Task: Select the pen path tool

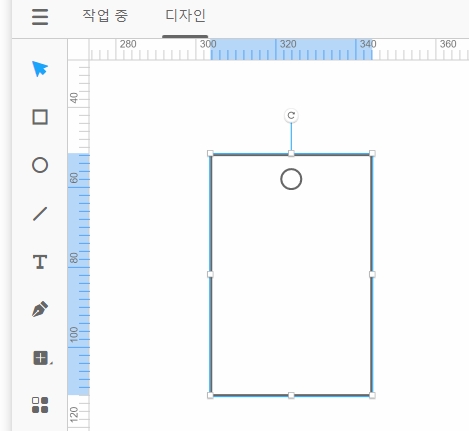Action: (40, 309)
